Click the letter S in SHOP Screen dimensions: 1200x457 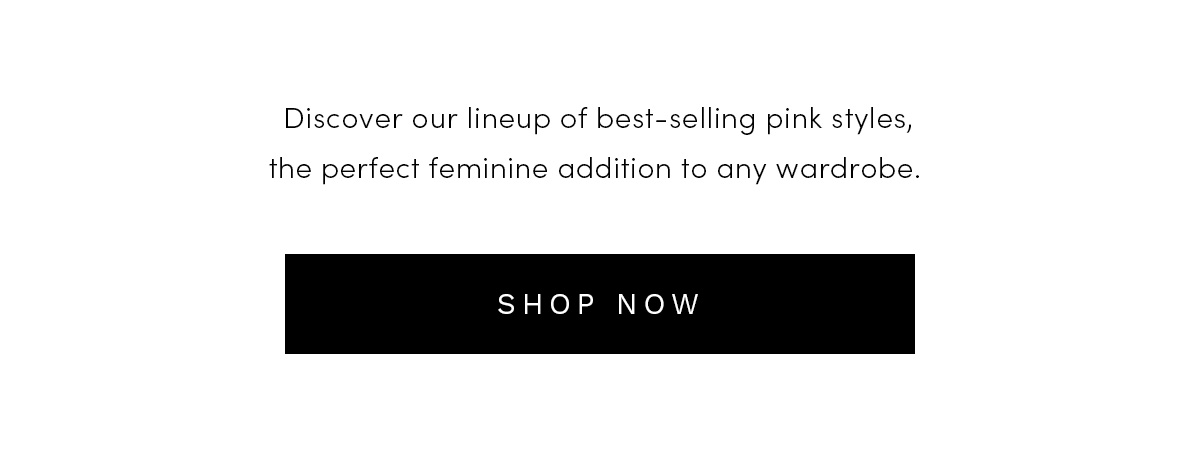(506, 304)
